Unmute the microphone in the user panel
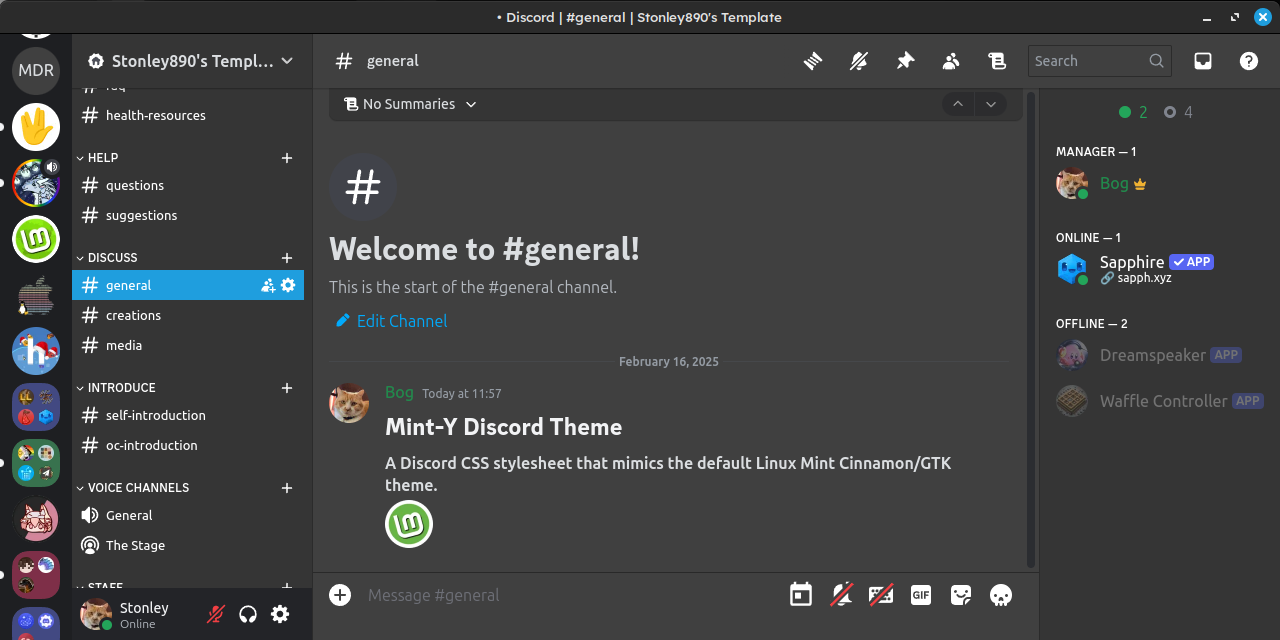Viewport: 1280px width, 640px height. coord(215,614)
